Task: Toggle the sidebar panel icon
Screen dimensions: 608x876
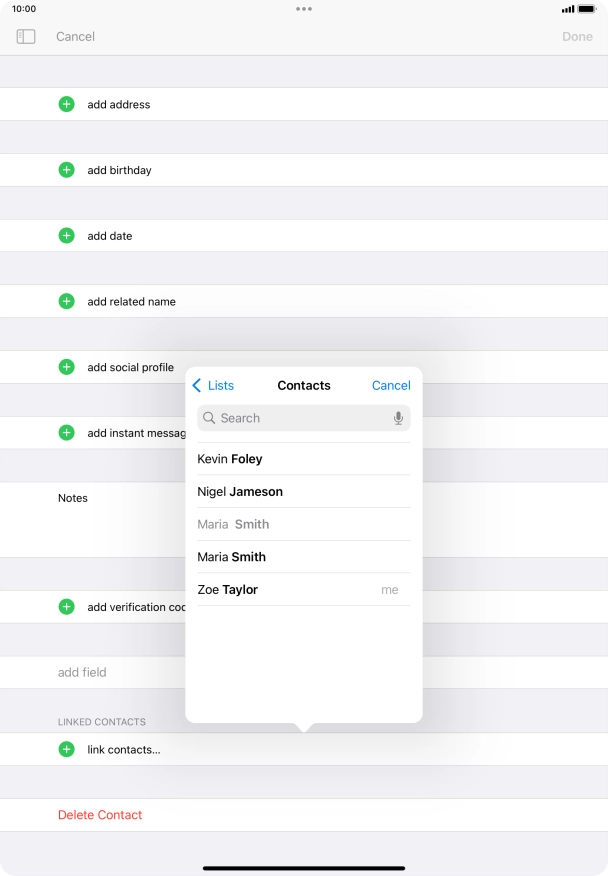Action: 26,36
